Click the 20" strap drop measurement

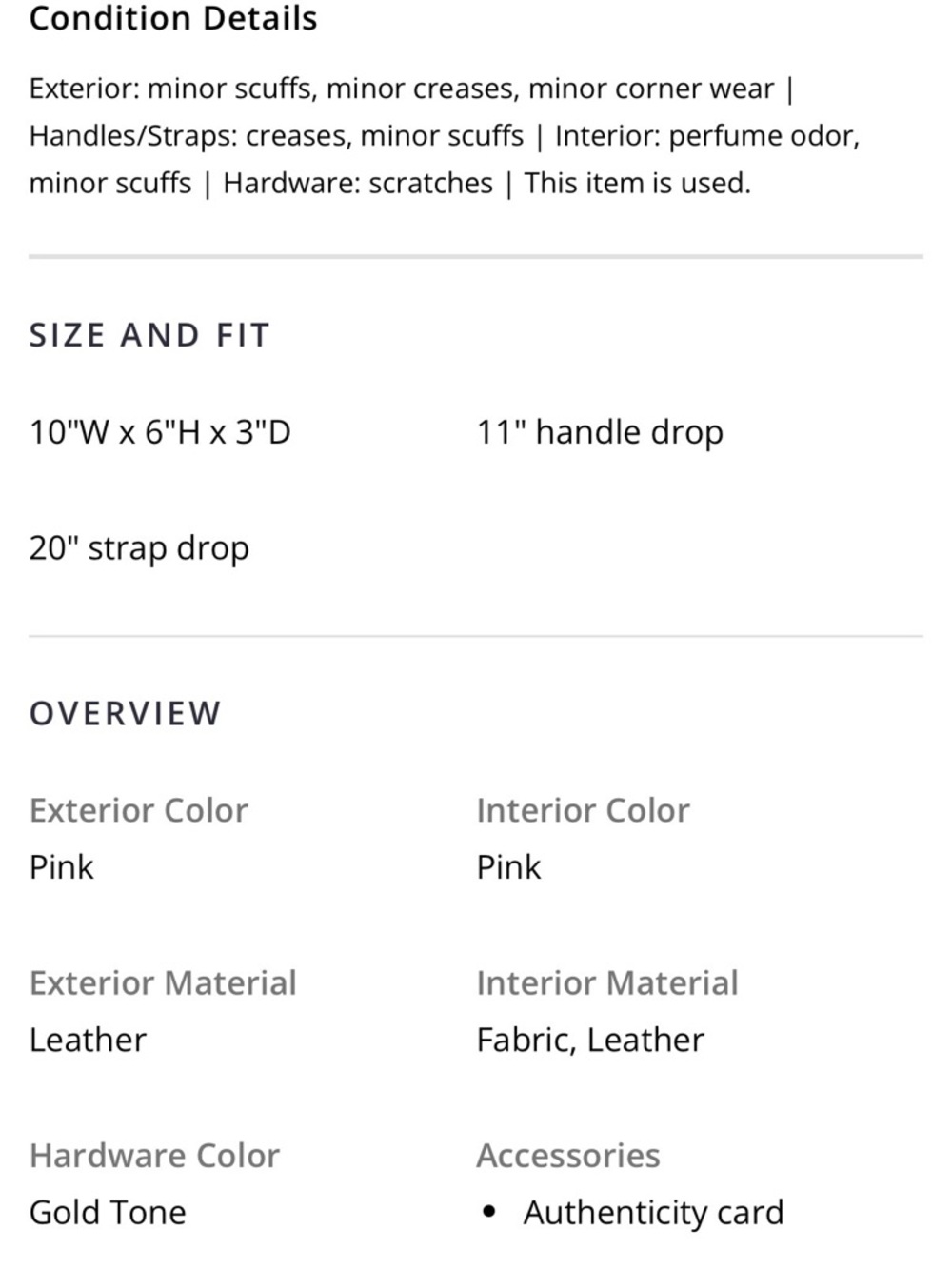tap(139, 547)
